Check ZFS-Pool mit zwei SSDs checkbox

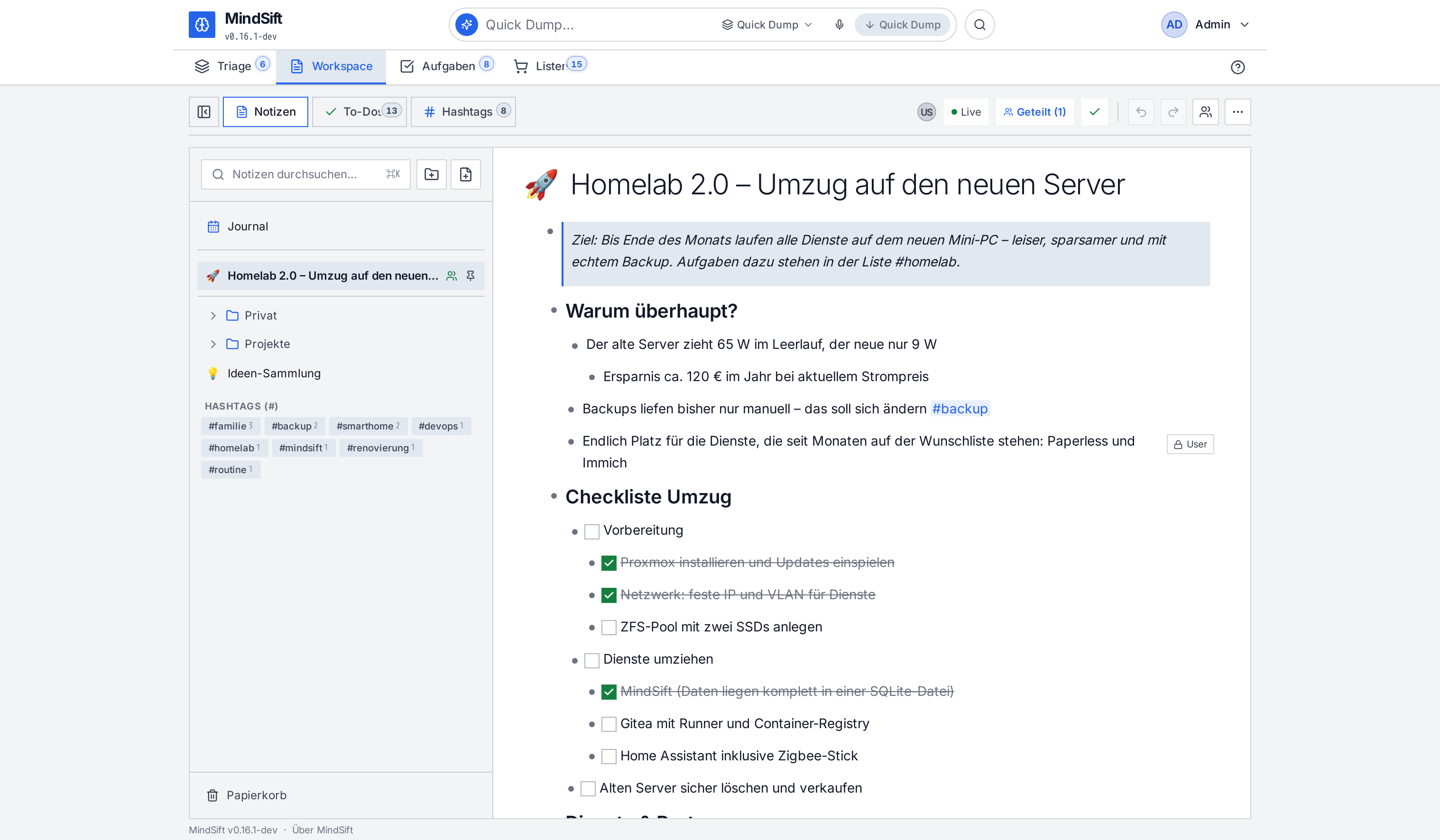[609, 628]
